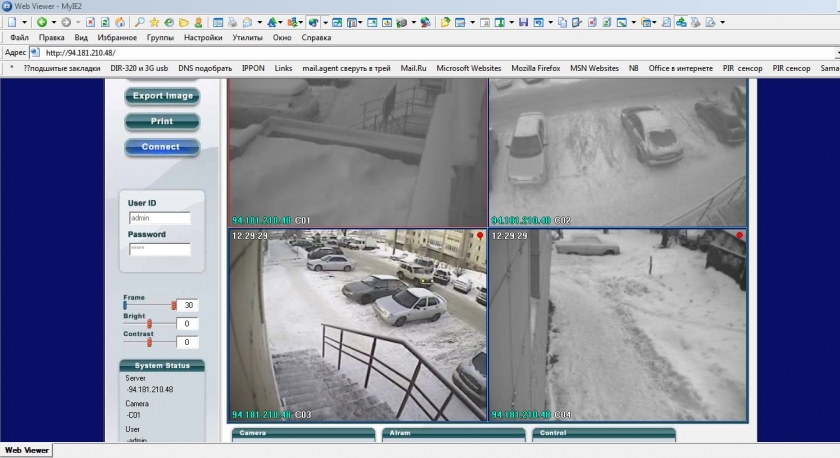
Task: Open the Camera panel tab
Action: pos(304,434)
